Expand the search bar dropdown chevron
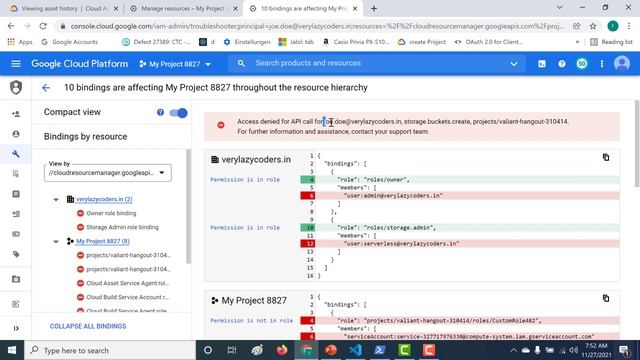640x360 pixels. (514, 64)
